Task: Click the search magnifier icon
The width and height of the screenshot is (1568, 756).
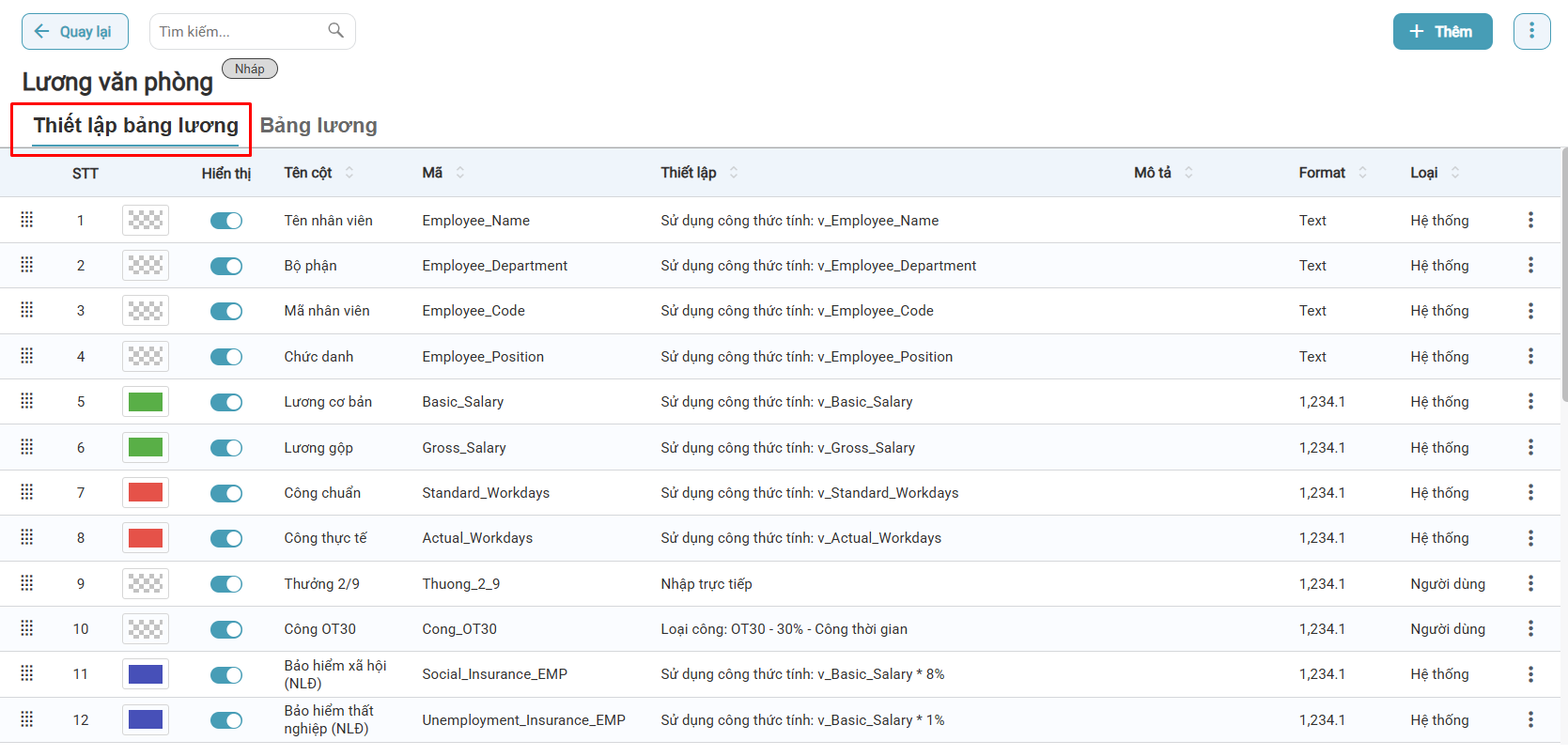Action: click(x=335, y=31)
